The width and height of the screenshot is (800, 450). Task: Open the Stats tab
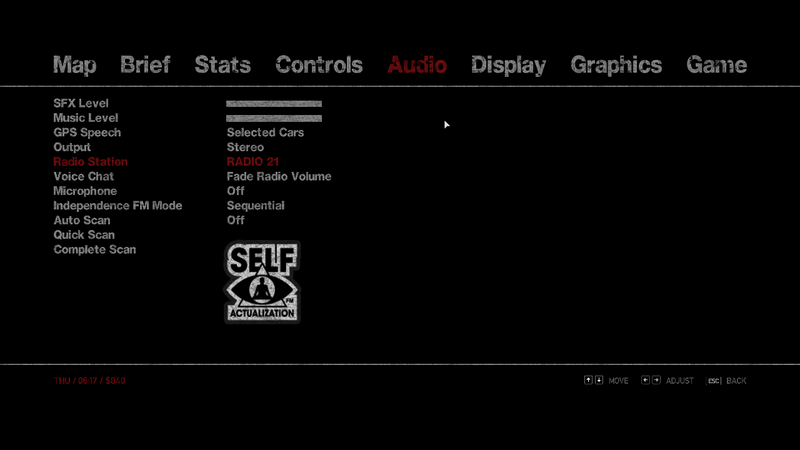coord(222,65)
